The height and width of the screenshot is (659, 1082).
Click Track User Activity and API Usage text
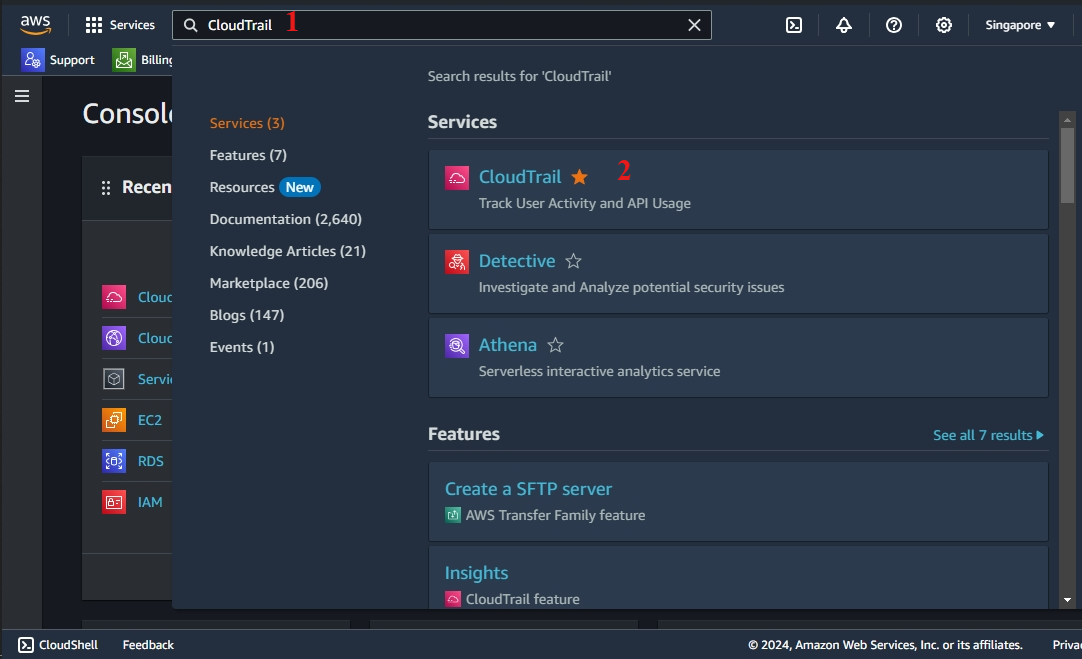coord(584,204)
